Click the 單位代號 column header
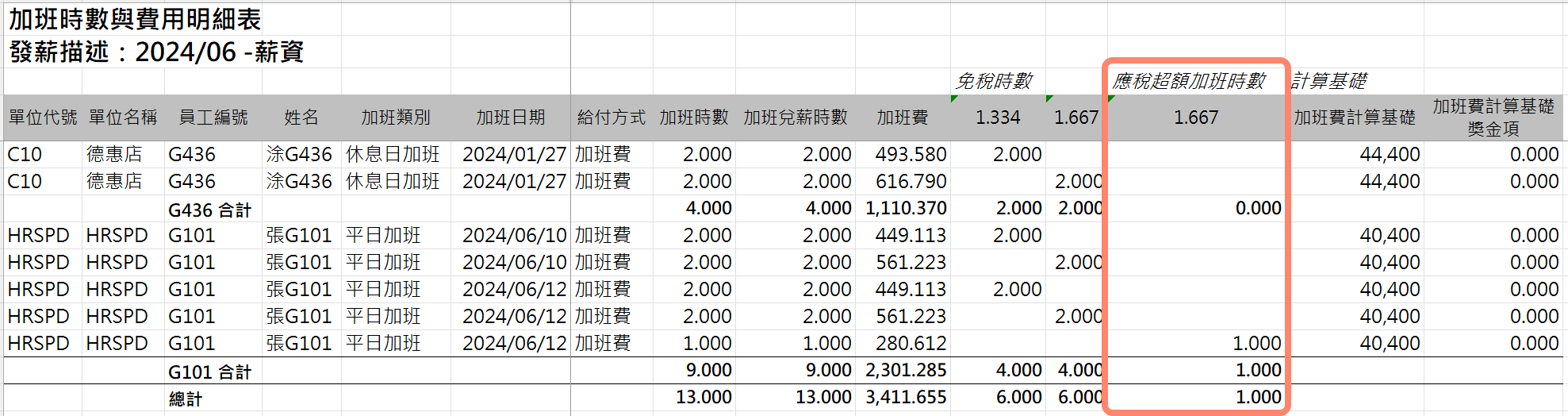Viewport: 1568px width, 416px height. (43, 117)
